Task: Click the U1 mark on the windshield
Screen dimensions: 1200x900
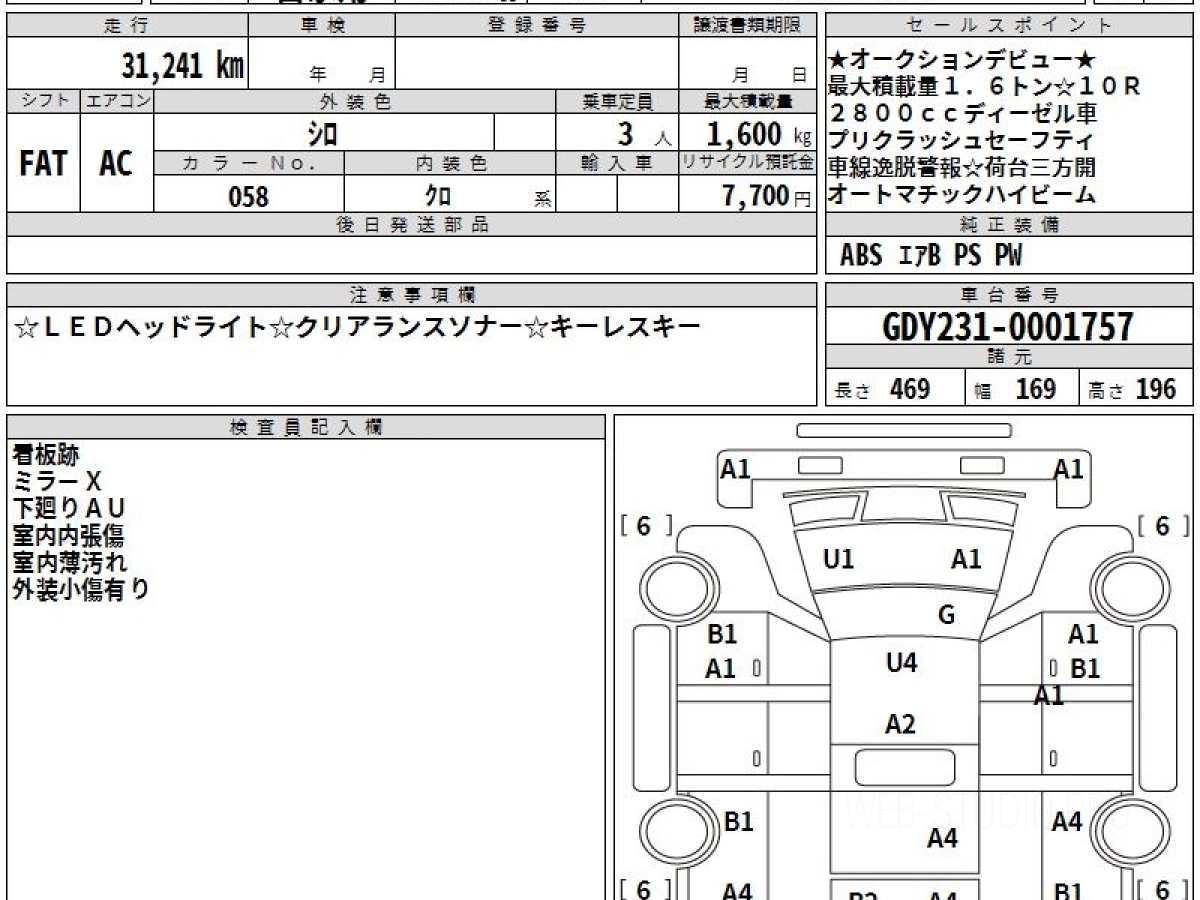Action: [x=838, y=560]
